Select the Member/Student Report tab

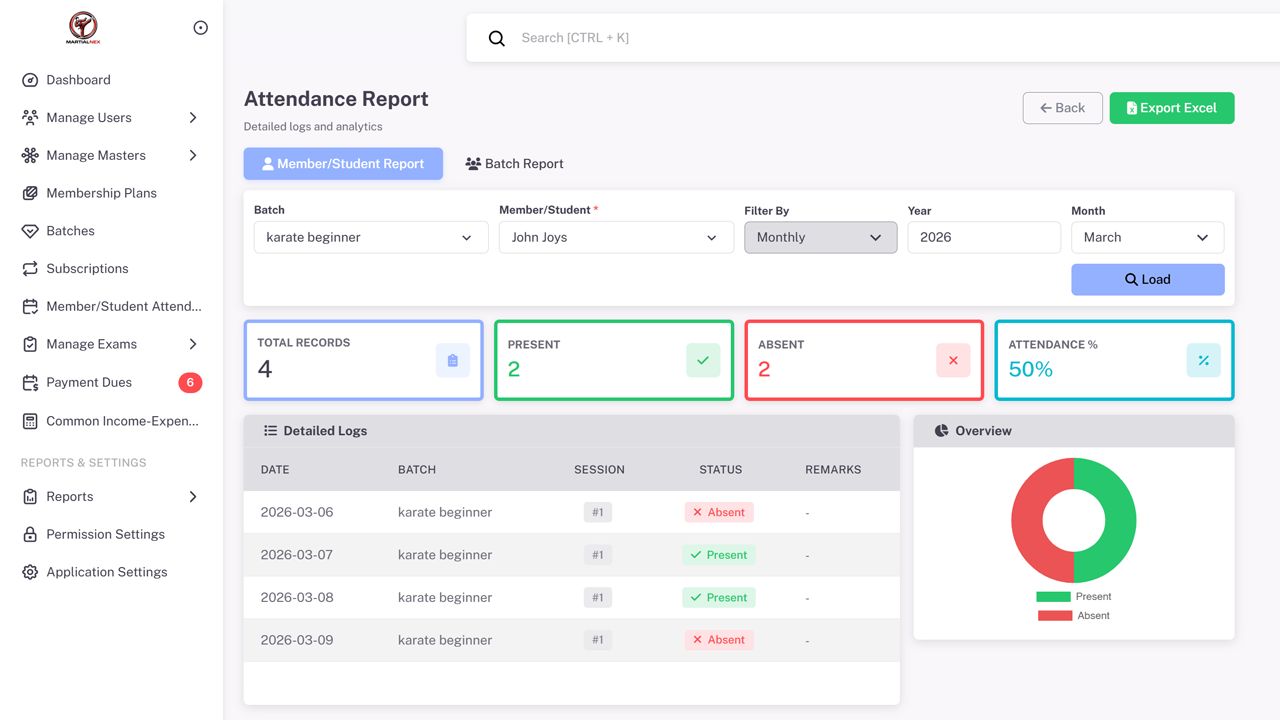click(343, 164)
